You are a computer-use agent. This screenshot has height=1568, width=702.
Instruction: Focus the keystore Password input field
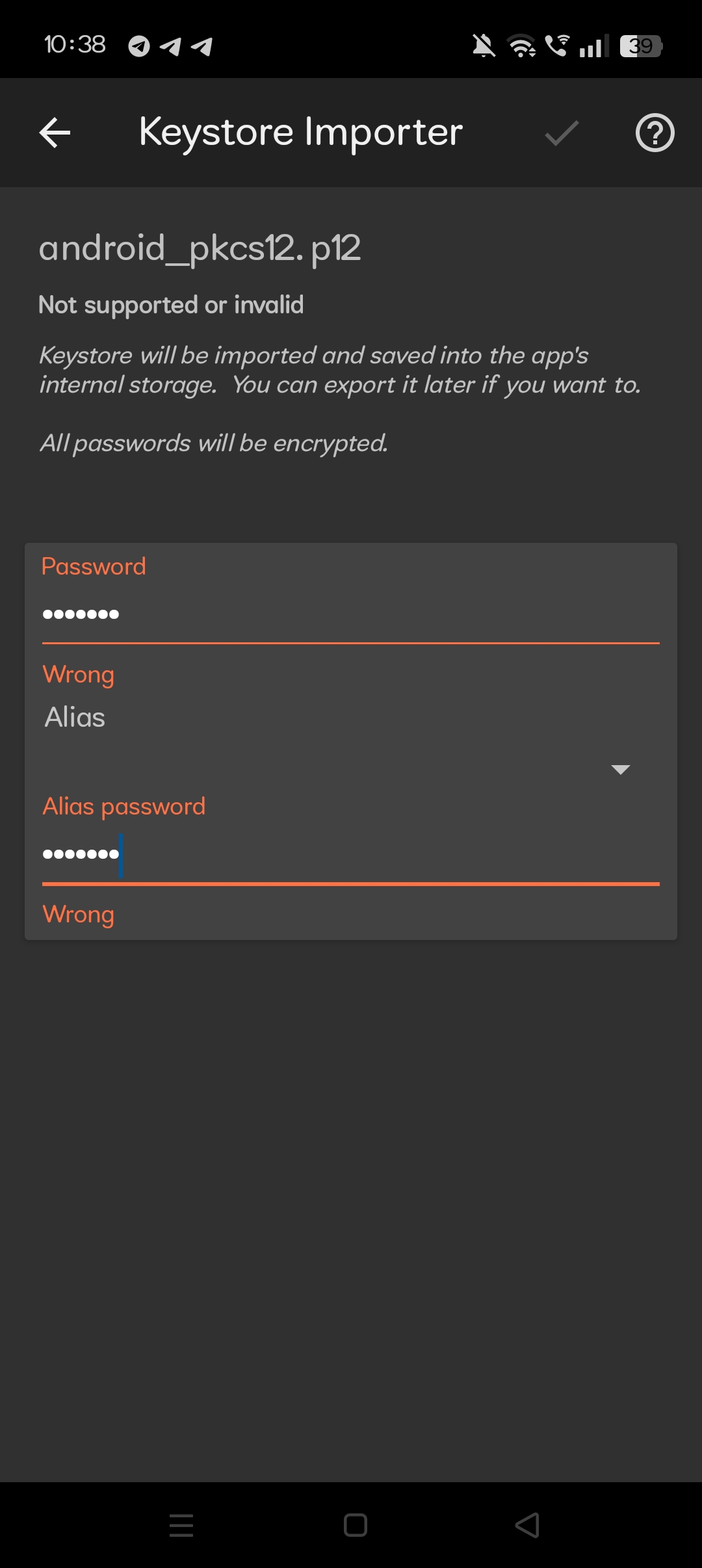tap(351, 614)
